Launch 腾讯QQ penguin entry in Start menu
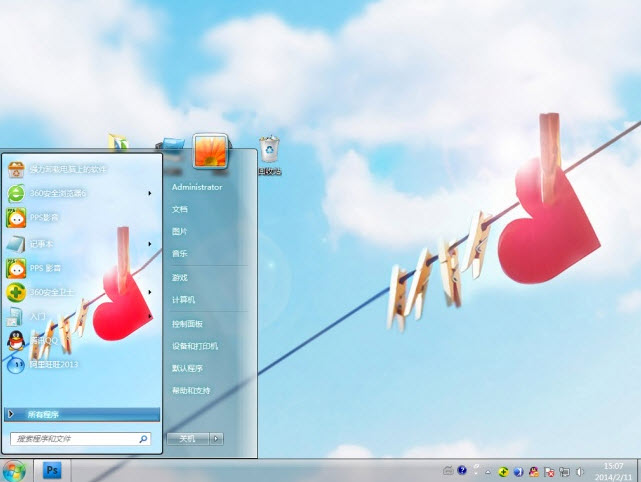Screen dimensions: 641x482 pyautogui.click(x=82, y=340)
